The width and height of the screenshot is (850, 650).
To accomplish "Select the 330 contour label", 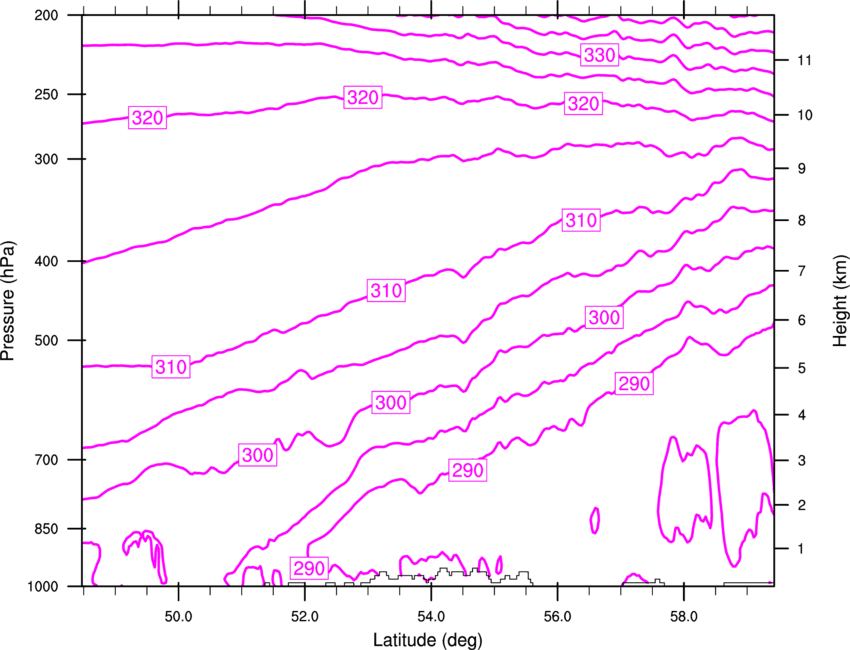I will tap(600, 55).
